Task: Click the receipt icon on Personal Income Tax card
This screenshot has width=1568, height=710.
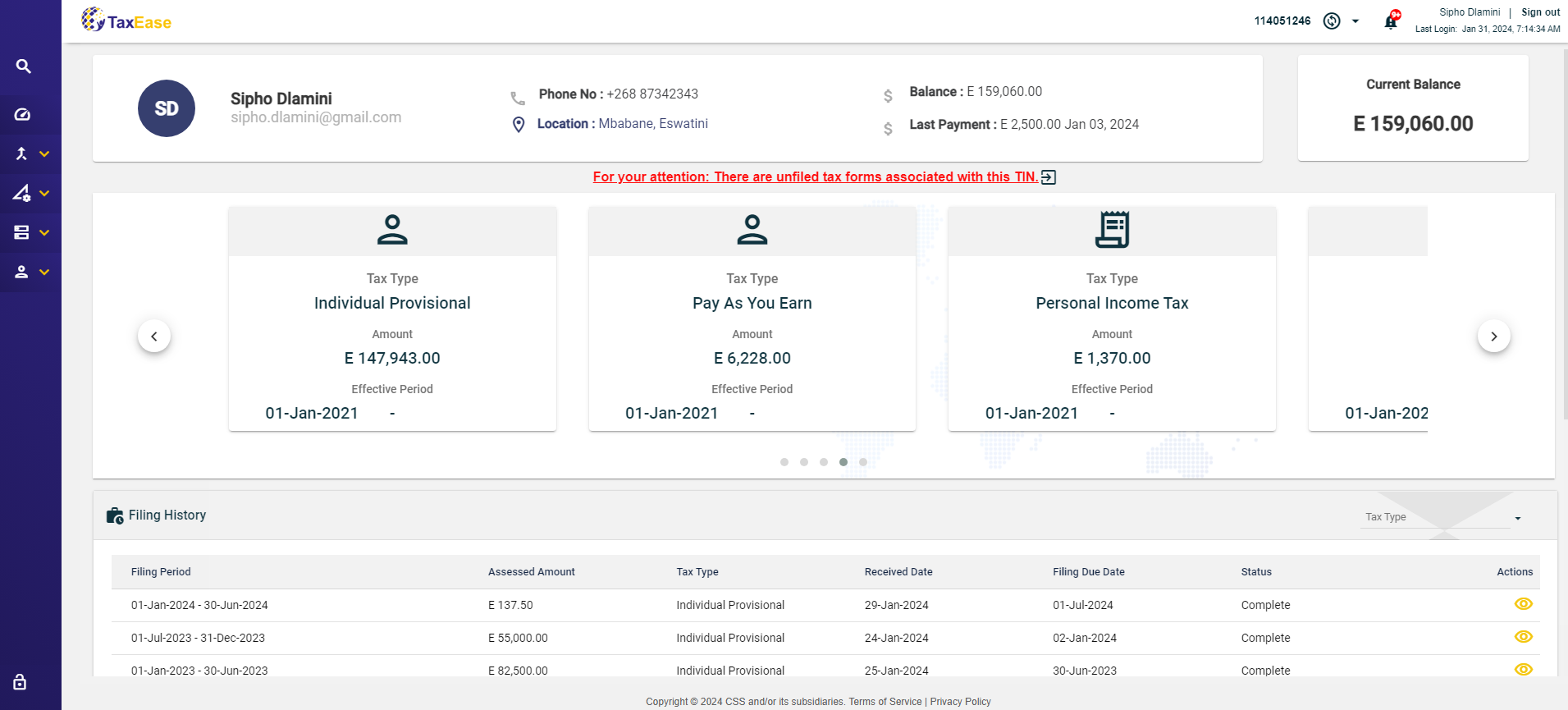Action: coord(1113,230)
